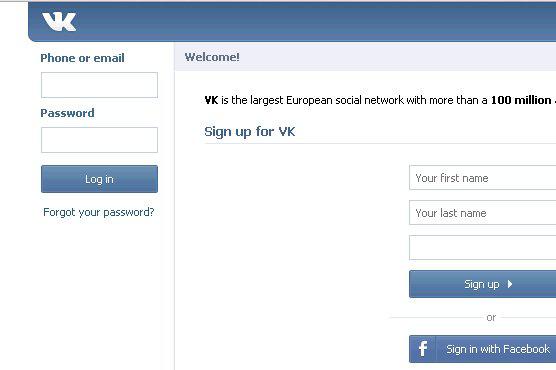
Task: Focus the Phone or email input box
Action: pos(99,85)
